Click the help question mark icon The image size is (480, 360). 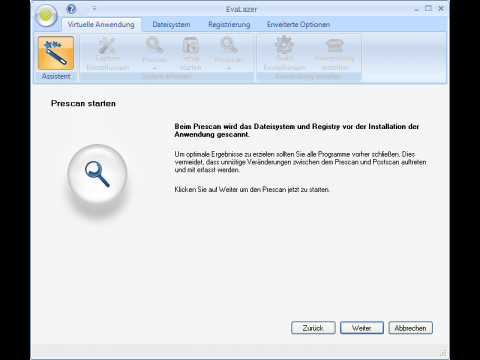(71, 9)
